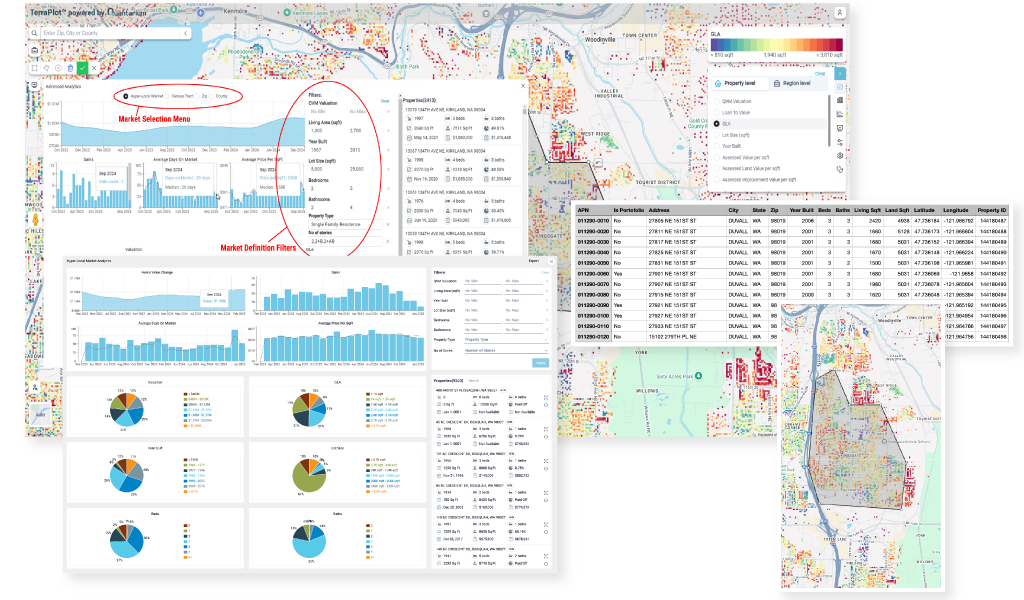This screenshot has width=1024, height=600.
Task: Select the GLA layer radio
Action: (716, 123)
